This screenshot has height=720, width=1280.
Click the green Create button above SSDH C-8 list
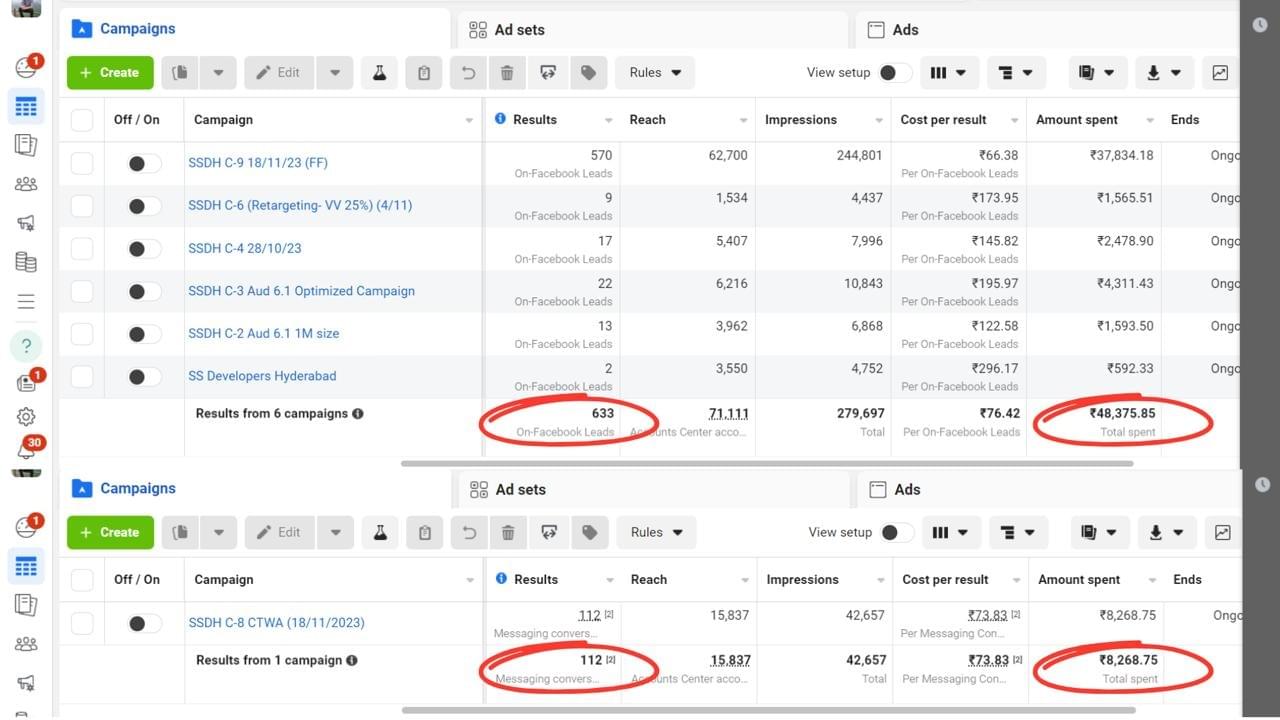(x=110, y=533)
